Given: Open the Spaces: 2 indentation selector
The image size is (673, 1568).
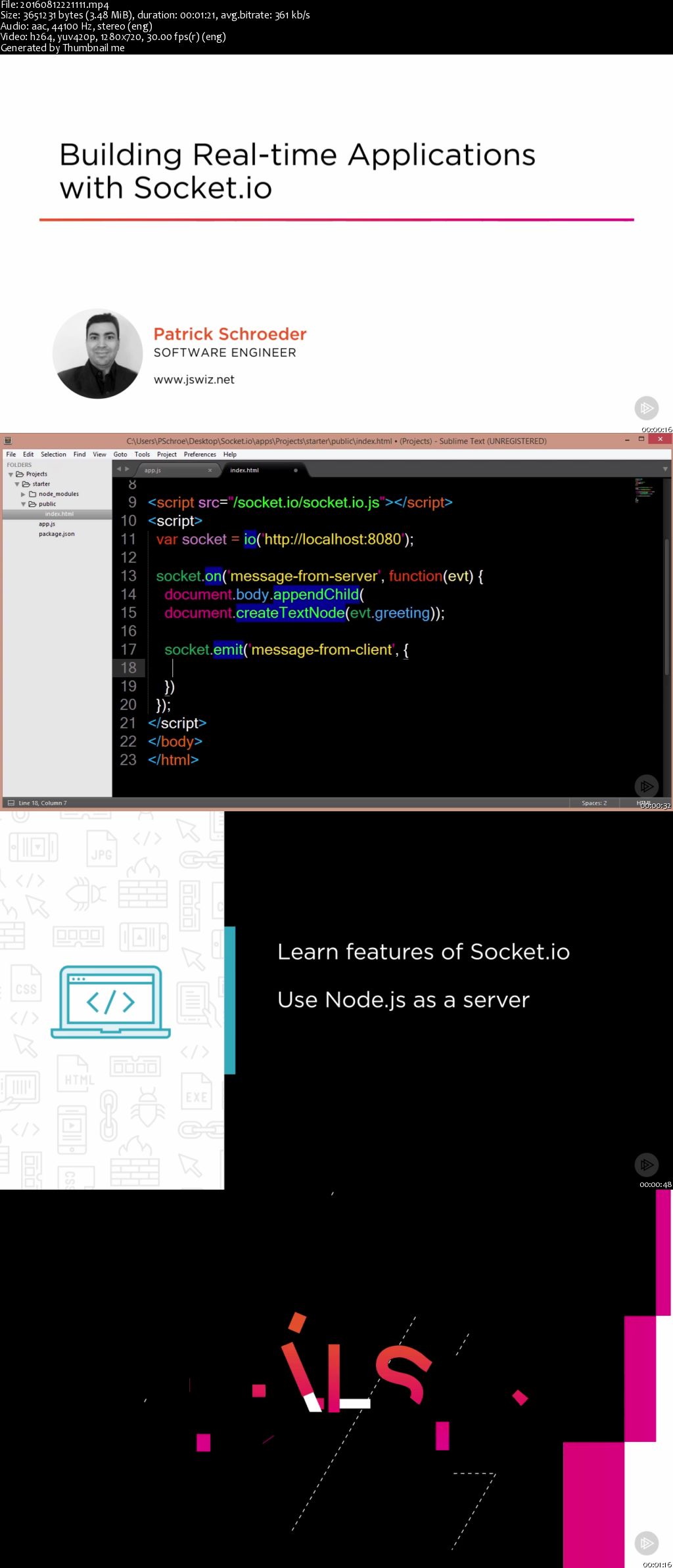Looking at the screenshot, I should [594, 803].
